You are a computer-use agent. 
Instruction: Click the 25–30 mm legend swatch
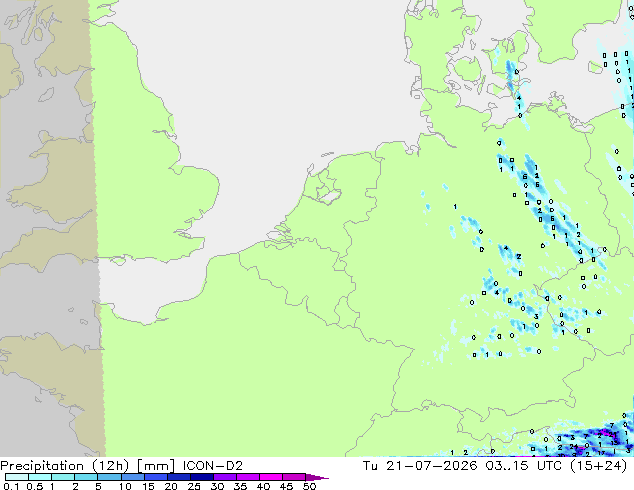coord(201,477)
